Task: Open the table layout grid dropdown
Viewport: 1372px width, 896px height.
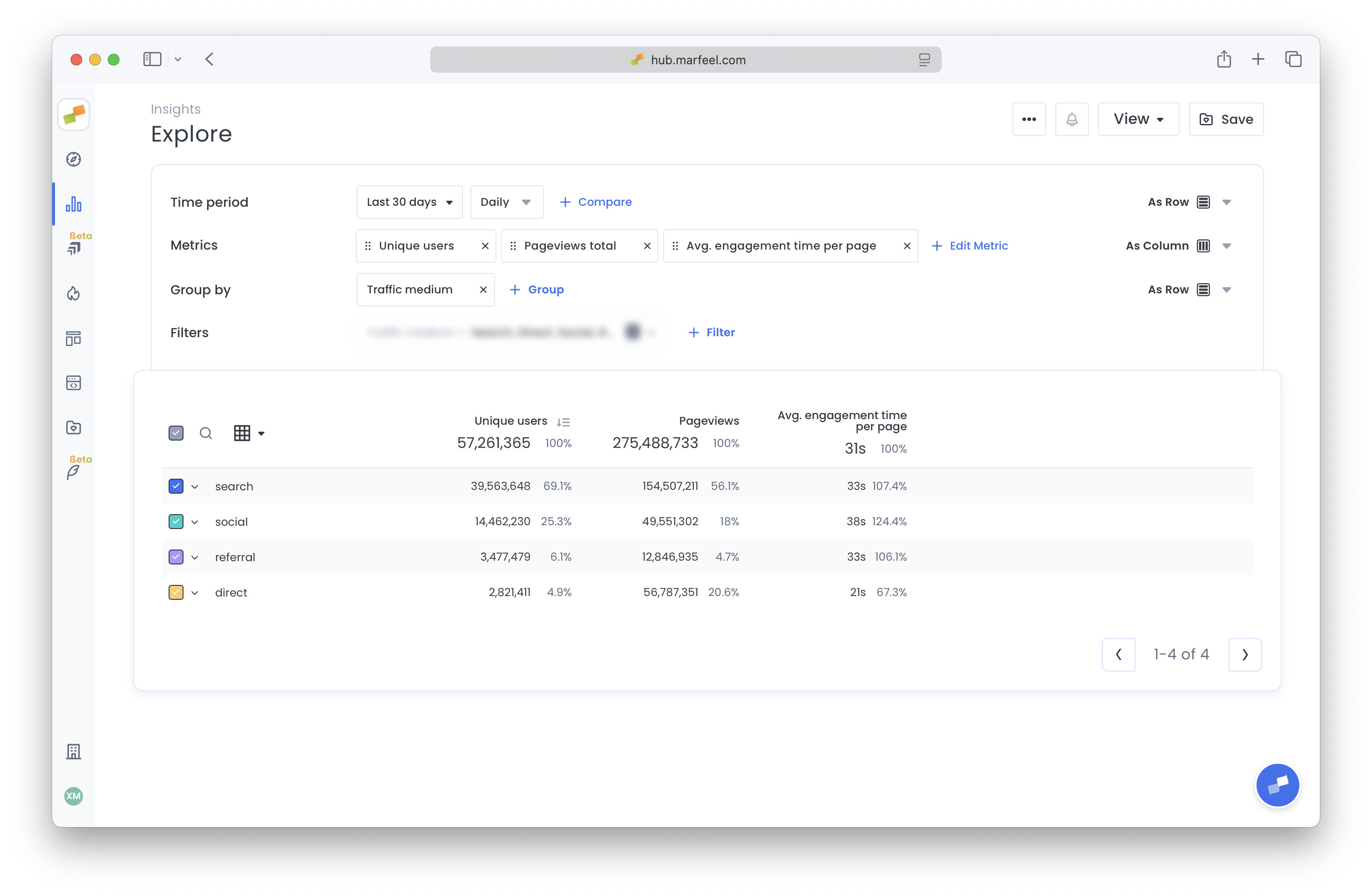Action: 248,433
